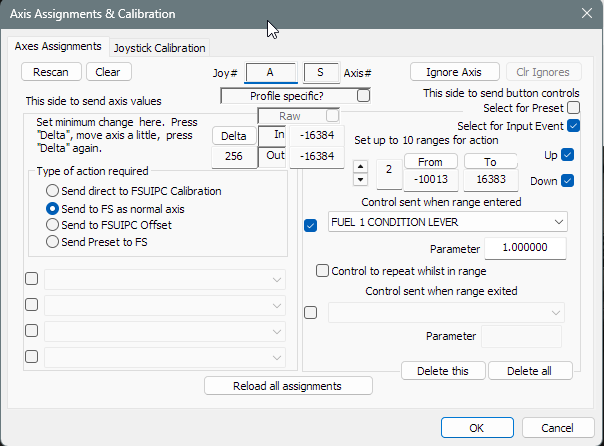Open the fourth axis control dropdown
The height and width of the screenshot is (446, 604).
165,357
